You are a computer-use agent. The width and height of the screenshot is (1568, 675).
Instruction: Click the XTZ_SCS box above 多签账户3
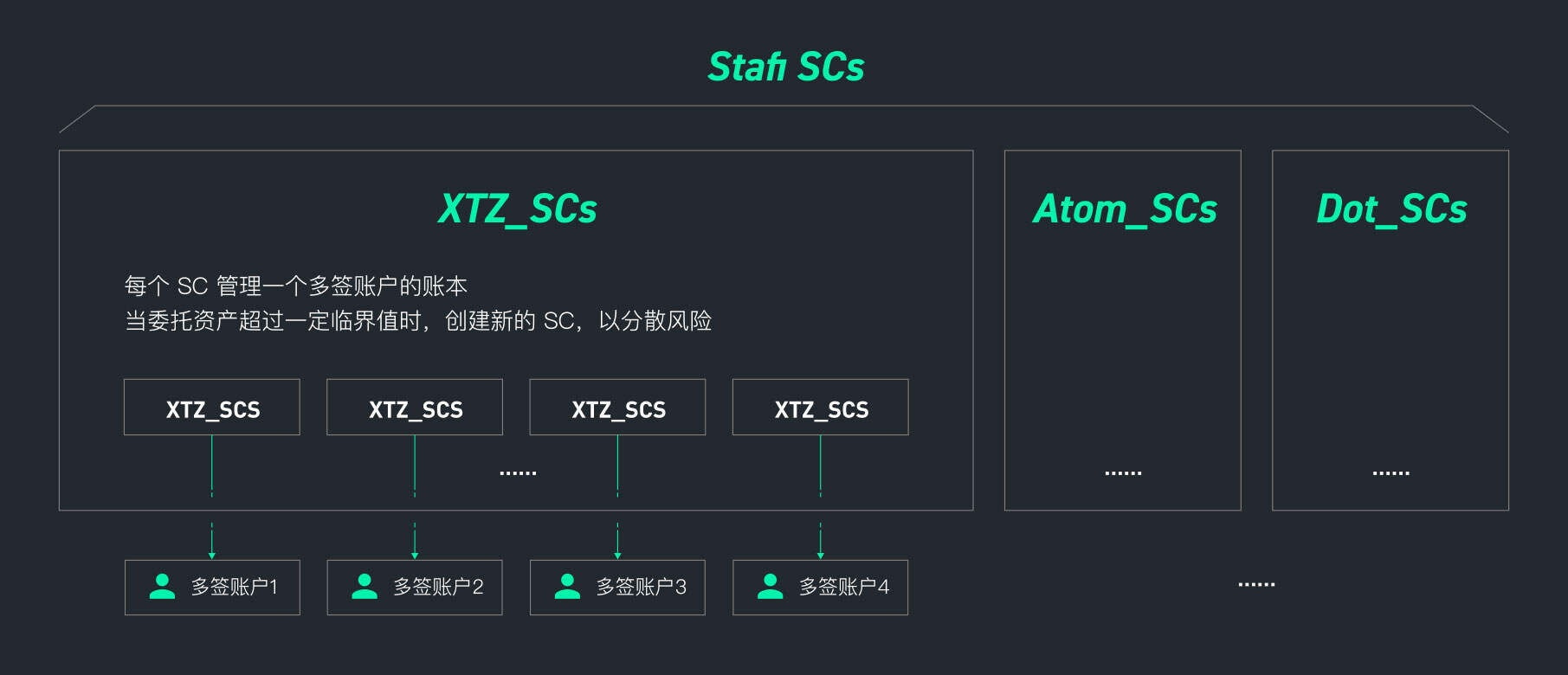pyautogui.click(x=617, y=408)
